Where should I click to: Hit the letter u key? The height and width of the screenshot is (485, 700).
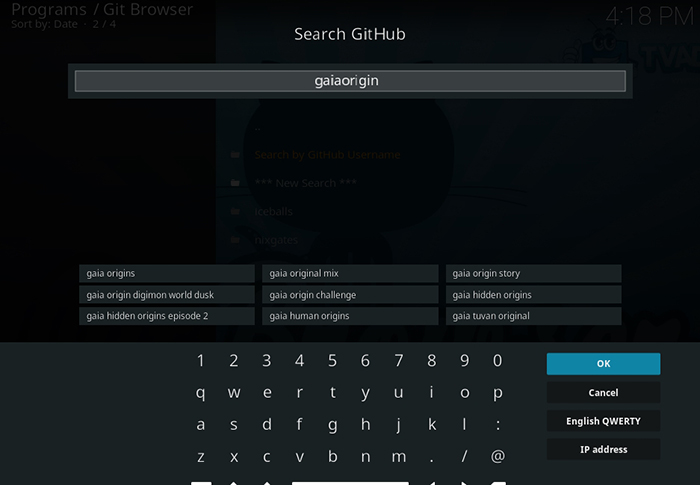(x=398, y=393)
